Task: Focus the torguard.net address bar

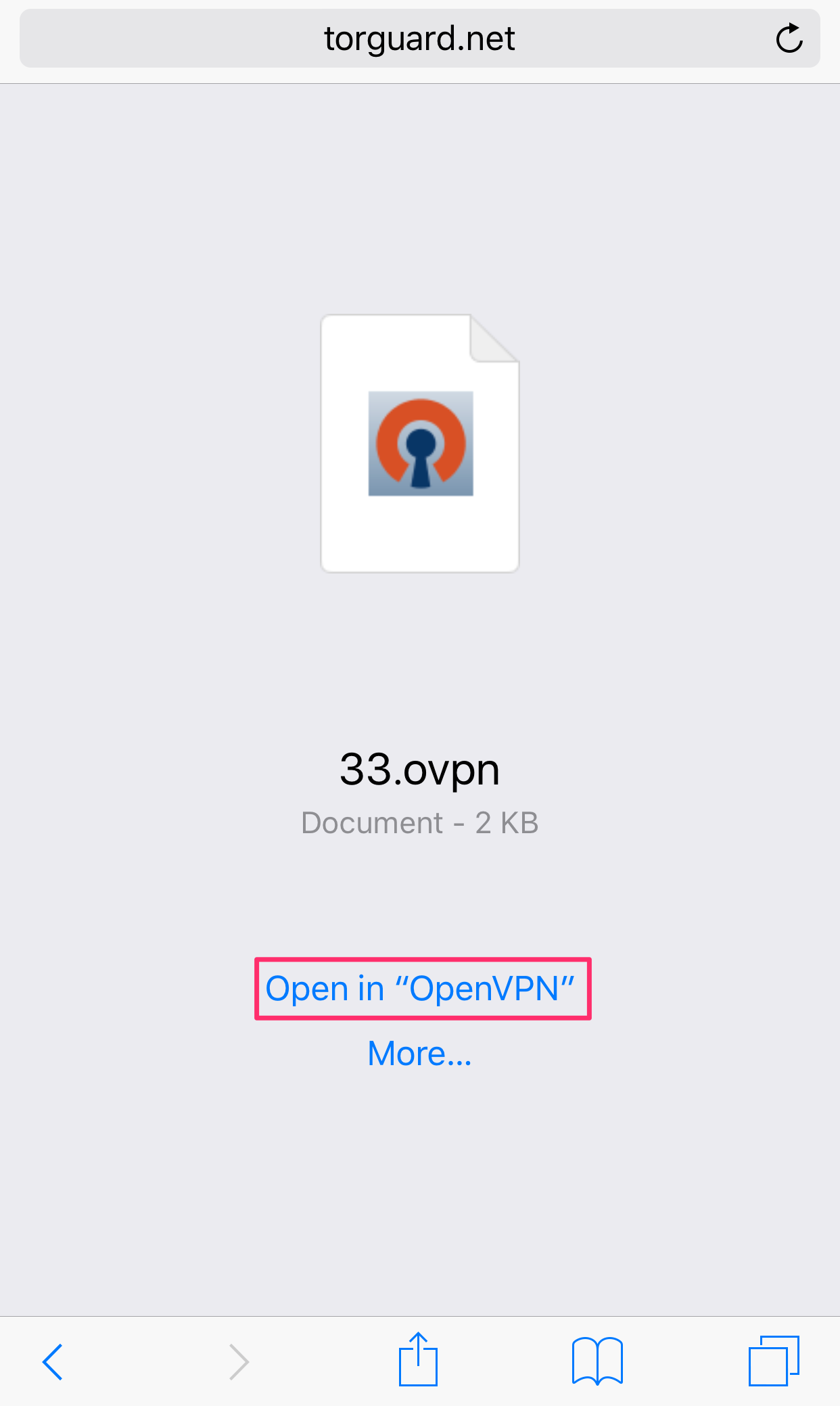Action: click(420, 39)
